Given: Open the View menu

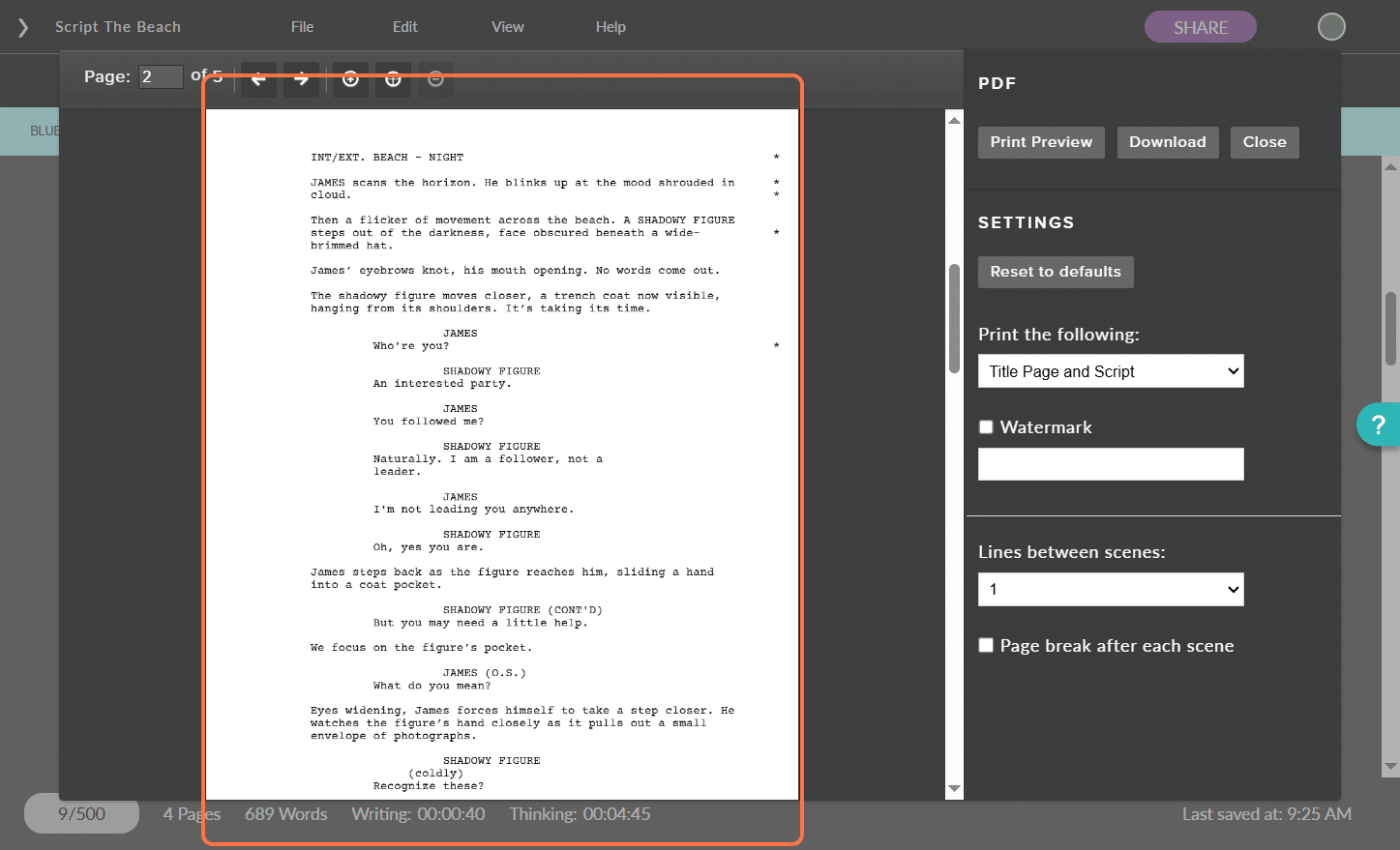Looking at the screenshot, I should click(507, 26).
